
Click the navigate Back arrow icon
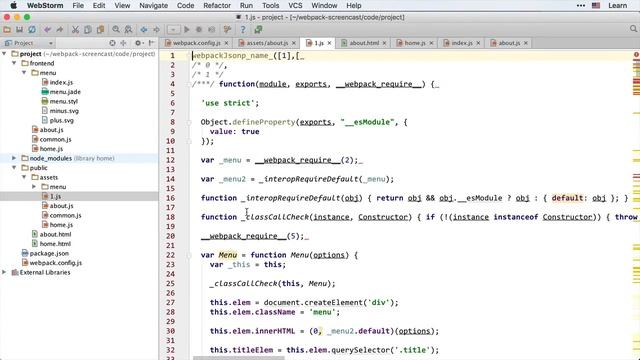click(x=144, y=29)
